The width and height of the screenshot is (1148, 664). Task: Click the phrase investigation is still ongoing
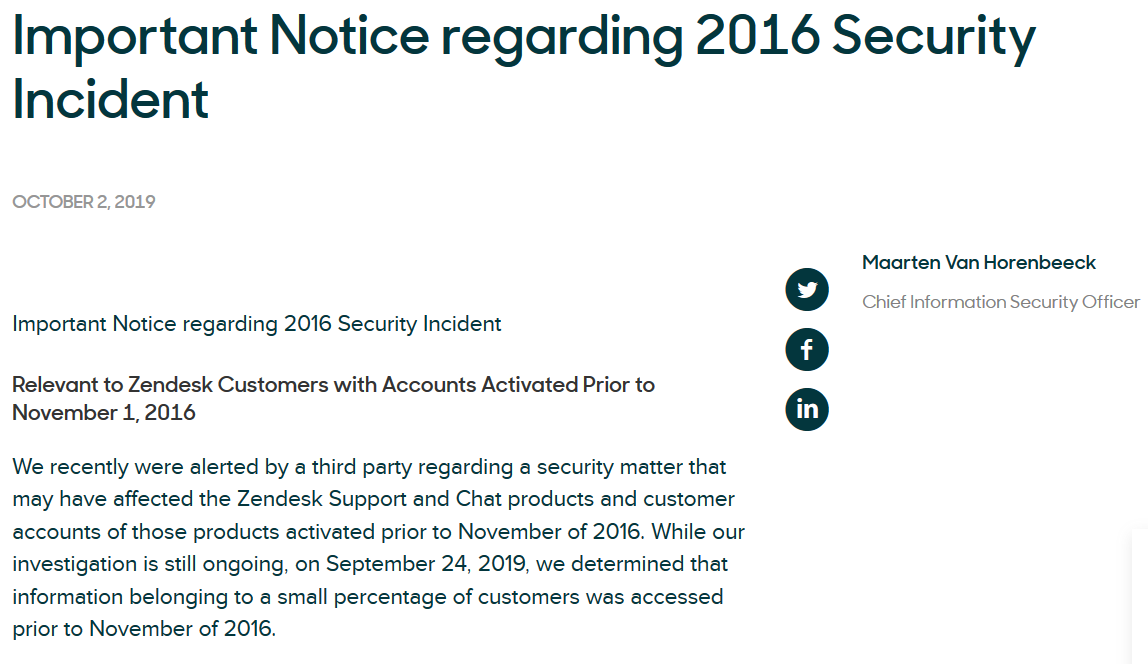[149, 564]
